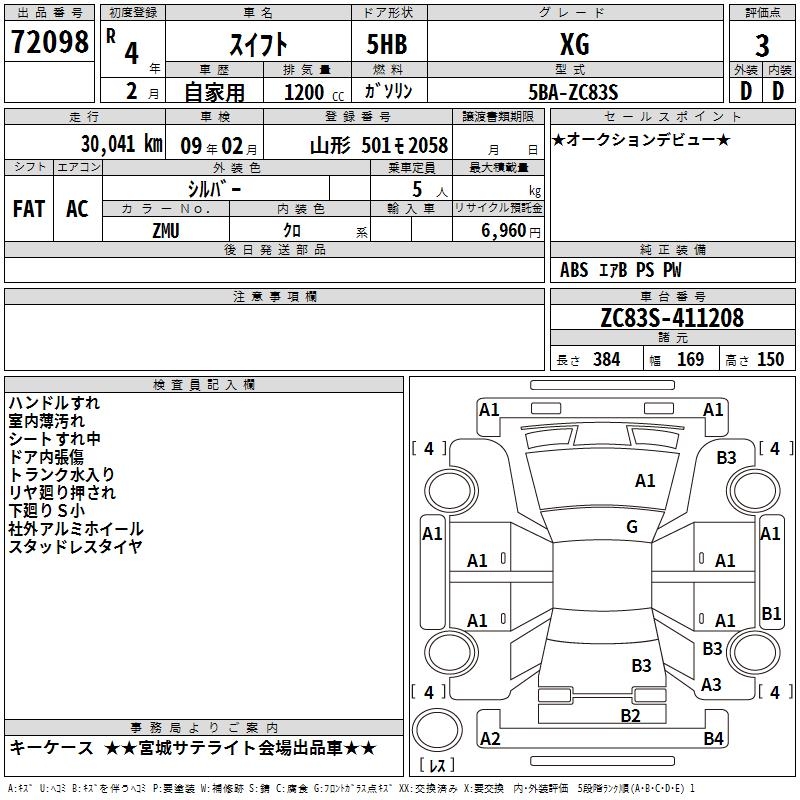Viewport: 800px width, 800px height.
Task: Click shift type FAT
Action: tap(29, 209)
